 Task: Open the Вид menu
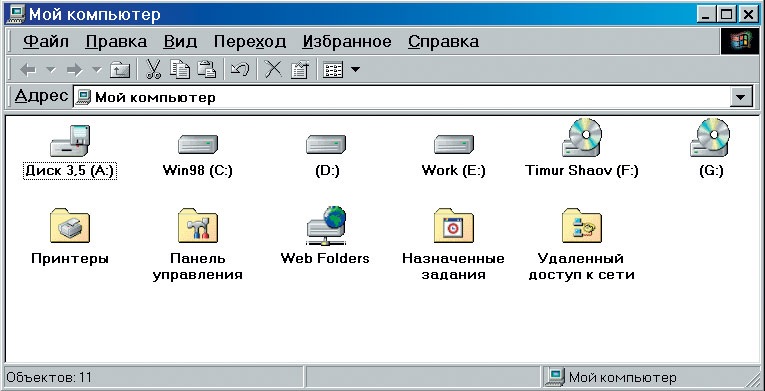coord(180,41)
